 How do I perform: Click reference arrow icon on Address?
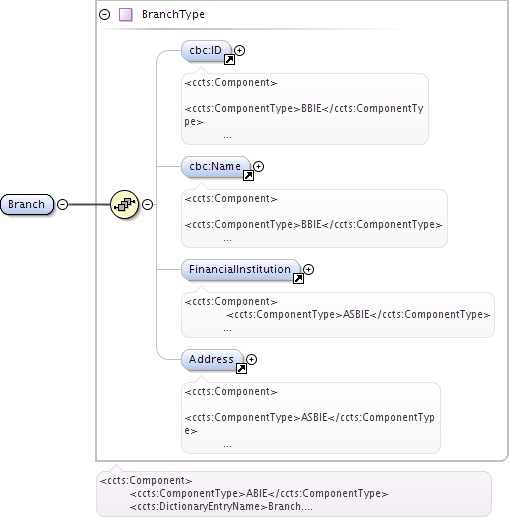click(x=241, y=369)
